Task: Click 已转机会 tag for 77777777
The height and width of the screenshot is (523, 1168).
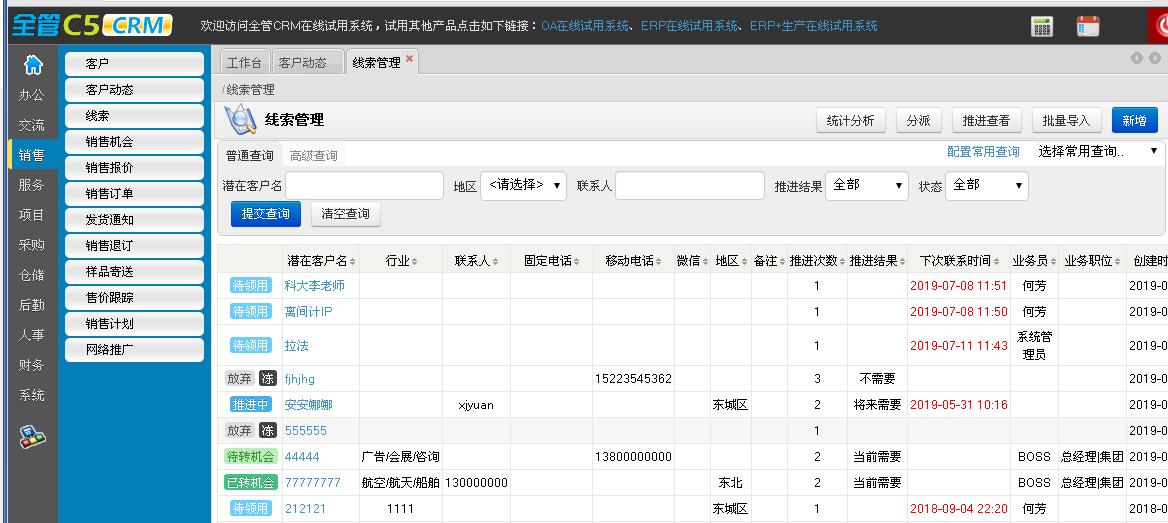Action: pyautogui.click(x=250, y=483)
